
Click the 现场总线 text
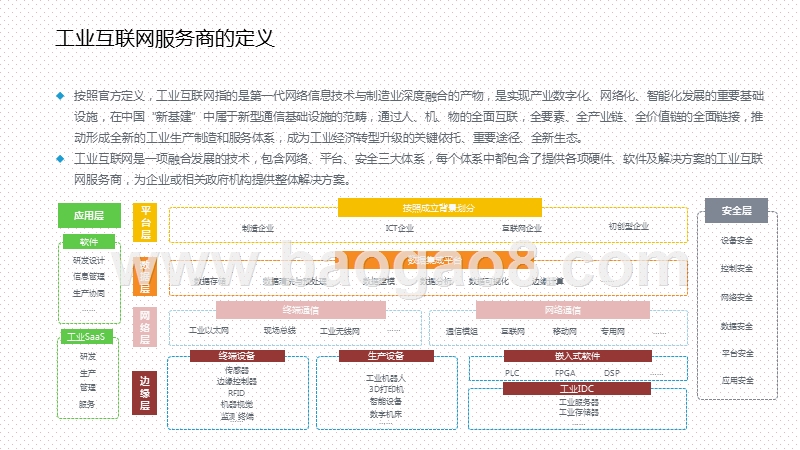tap(280, 331)
